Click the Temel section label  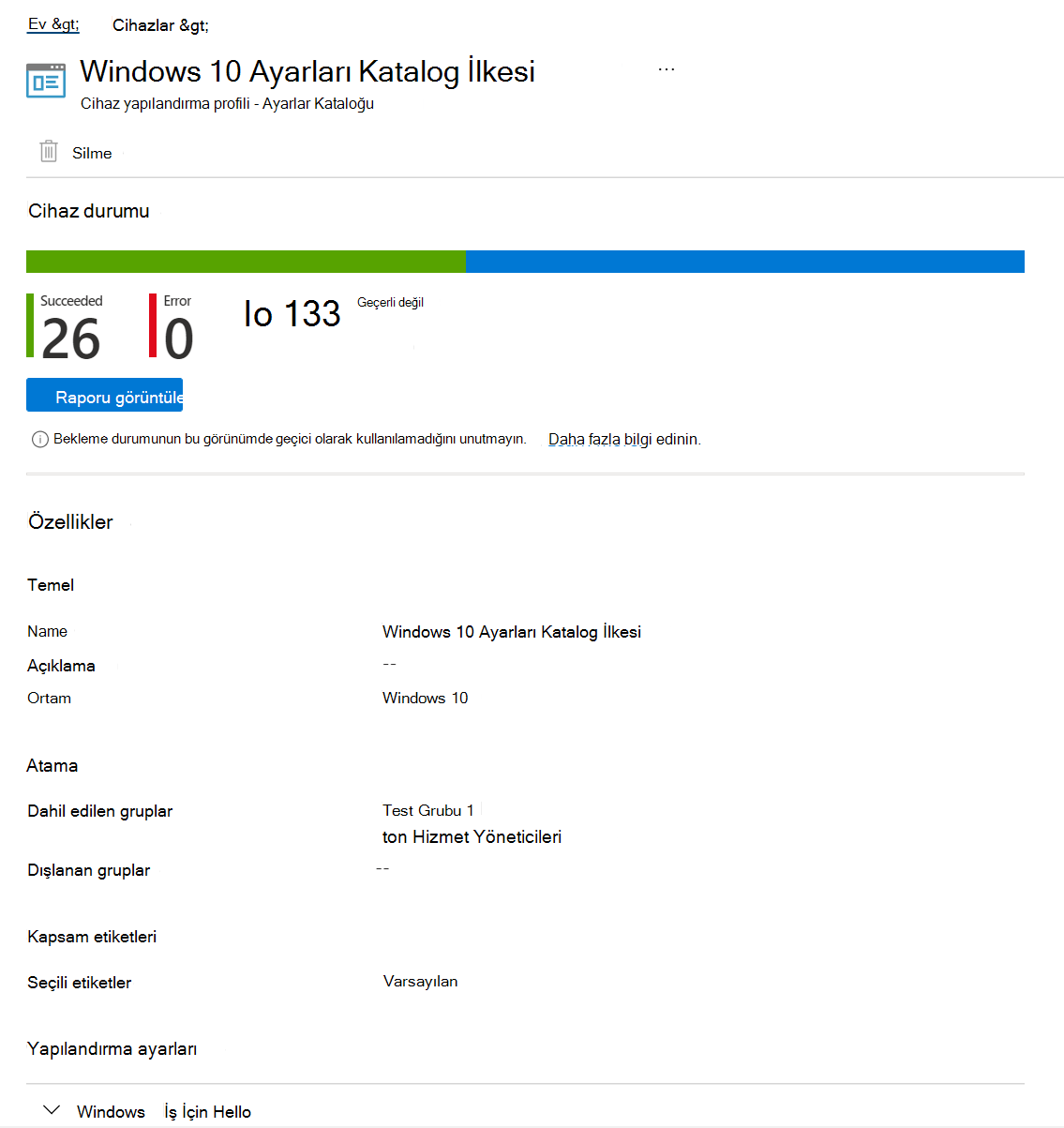click(51, 585)
